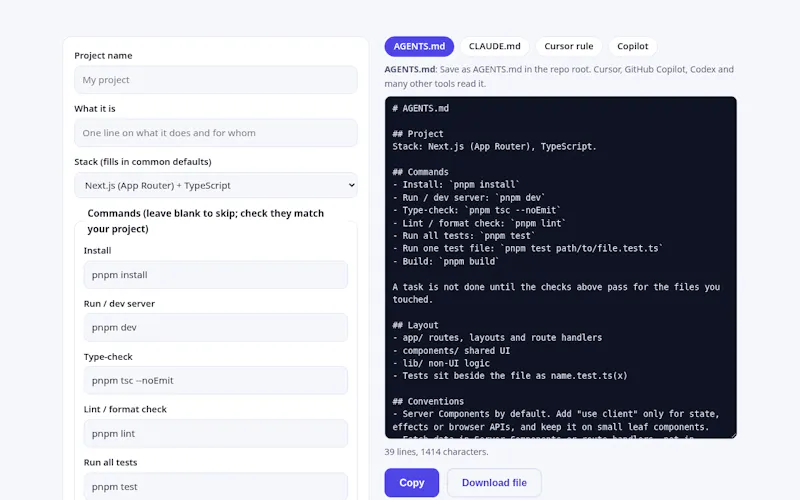800x500 pixels.
Task: Copy the generated file contents
Action: (x=411, y=483)
